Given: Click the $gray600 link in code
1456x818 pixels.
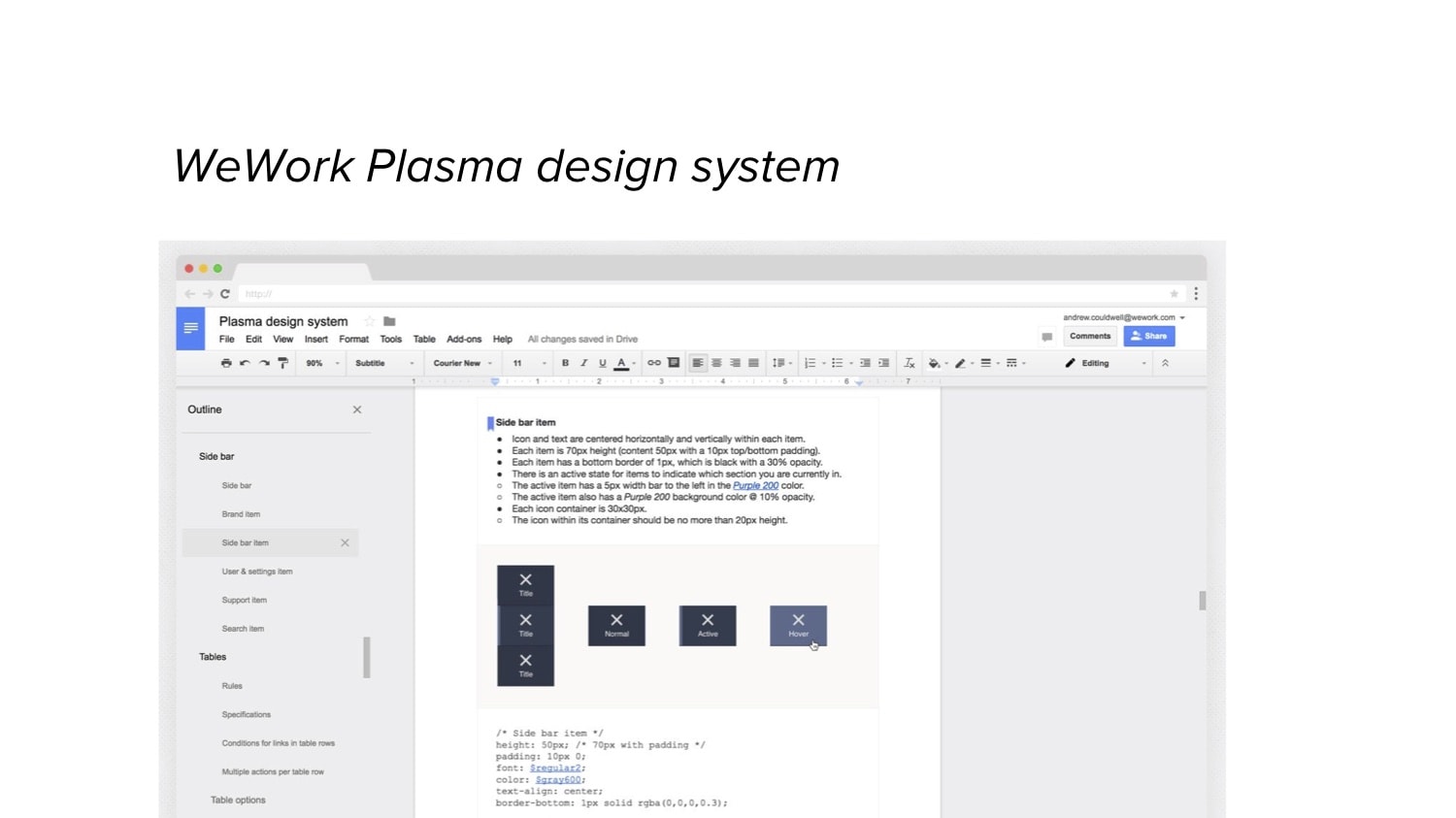Looking at the screenshot, I should click(x=558, y=780).
